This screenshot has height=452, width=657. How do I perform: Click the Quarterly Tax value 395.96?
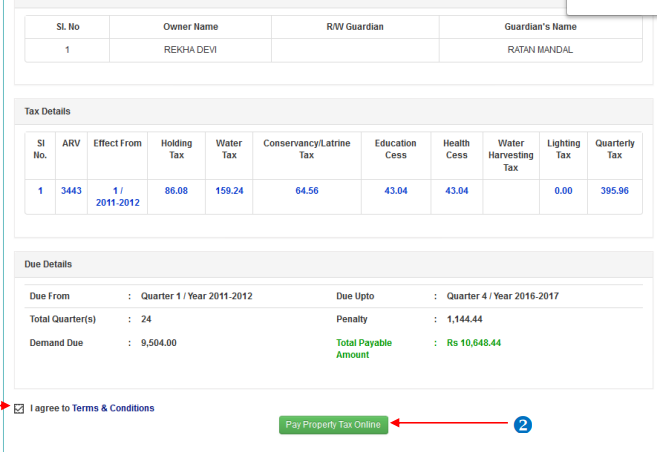tap(614, 190)
